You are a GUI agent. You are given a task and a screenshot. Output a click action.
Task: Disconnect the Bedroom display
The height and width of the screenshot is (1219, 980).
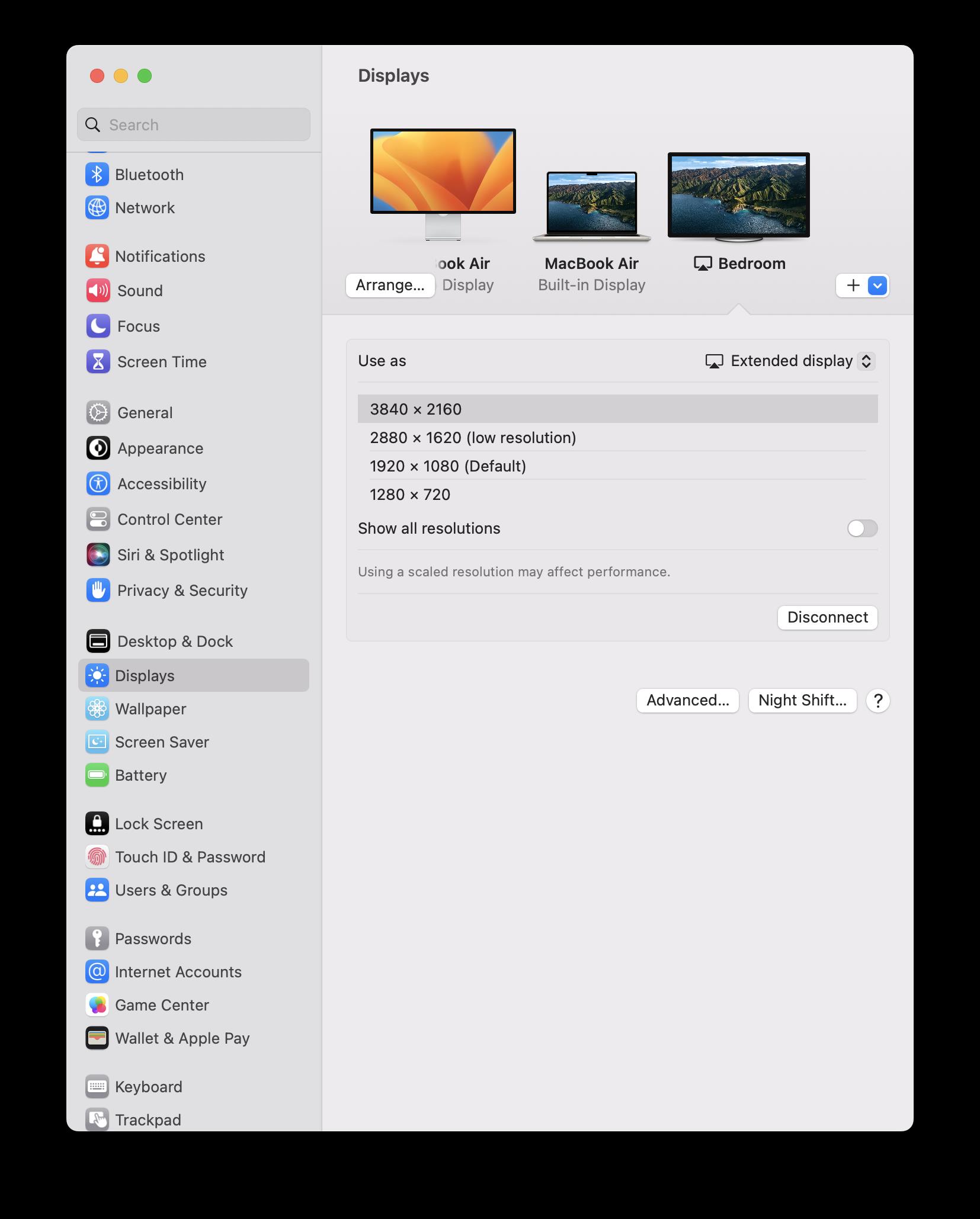pos(827,617)
